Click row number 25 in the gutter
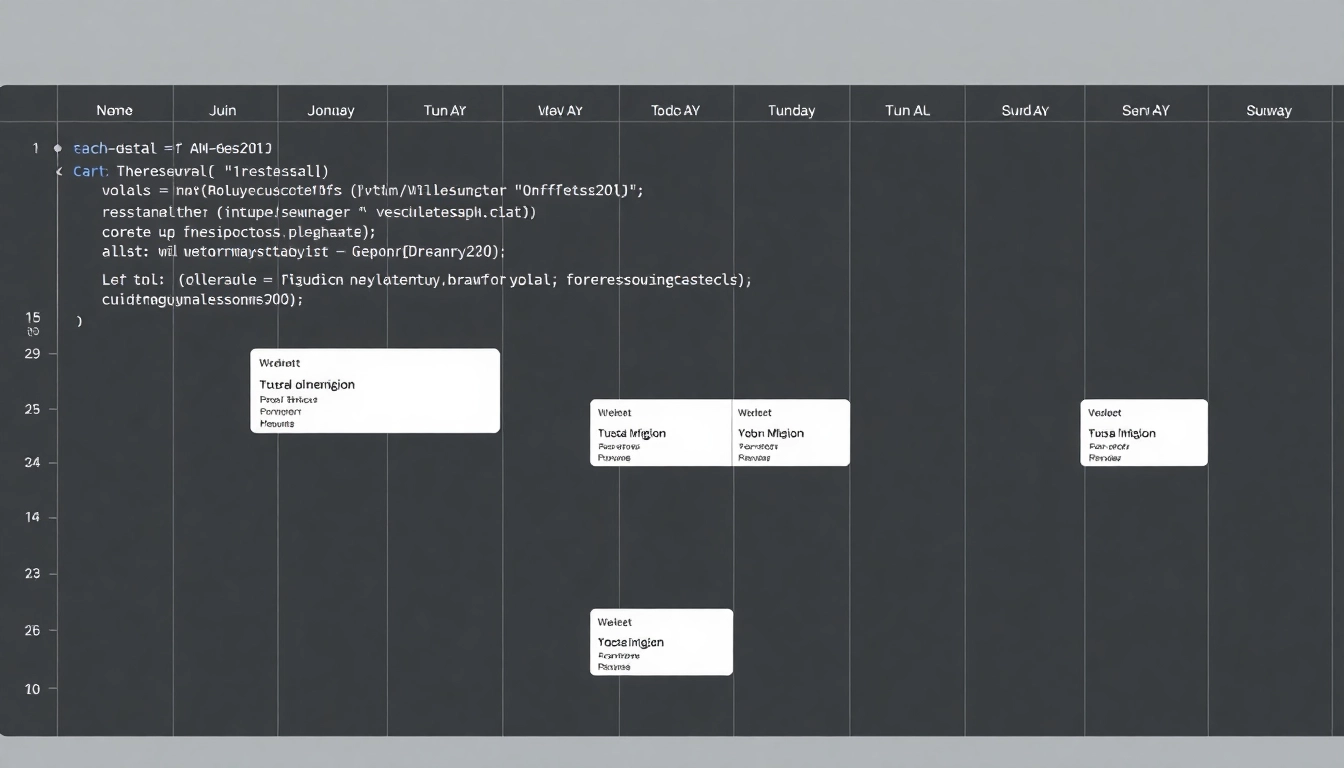This screenshot has height=768, width=1344. 33,409
